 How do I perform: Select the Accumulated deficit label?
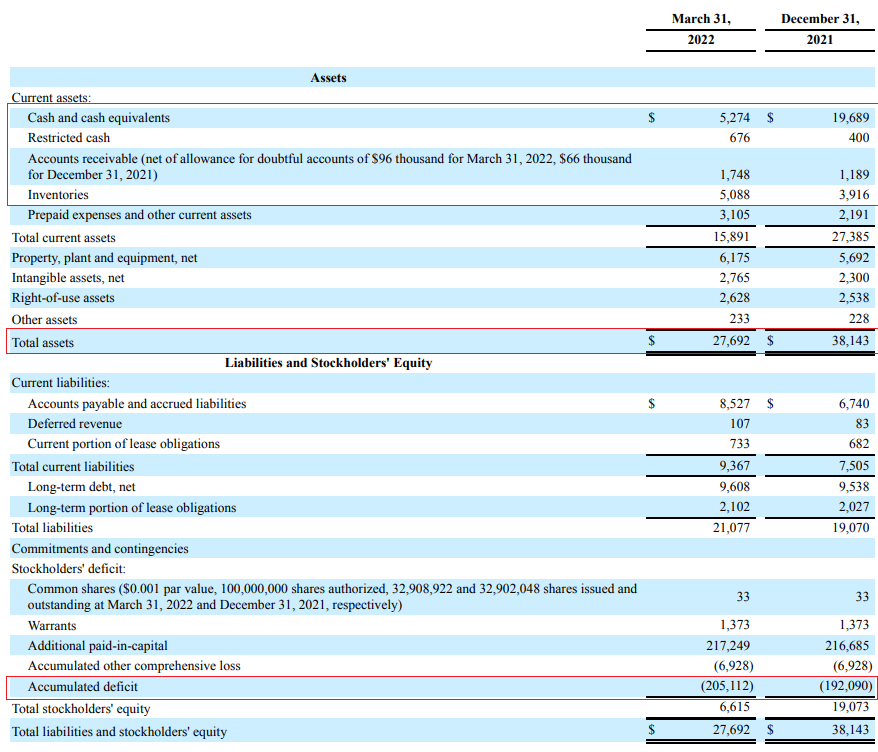[x=83, y=686]
